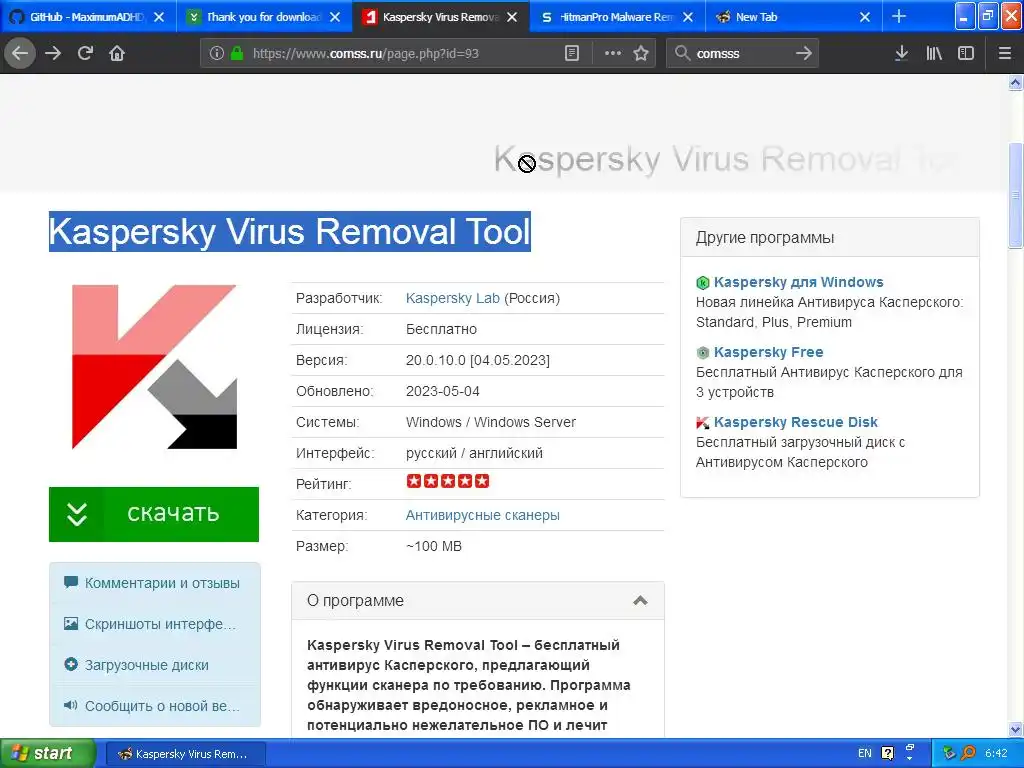Image resolution: width=1024 pixels, height=768 pixels.
Task: Reload the current page
Action: pos(85,53)
